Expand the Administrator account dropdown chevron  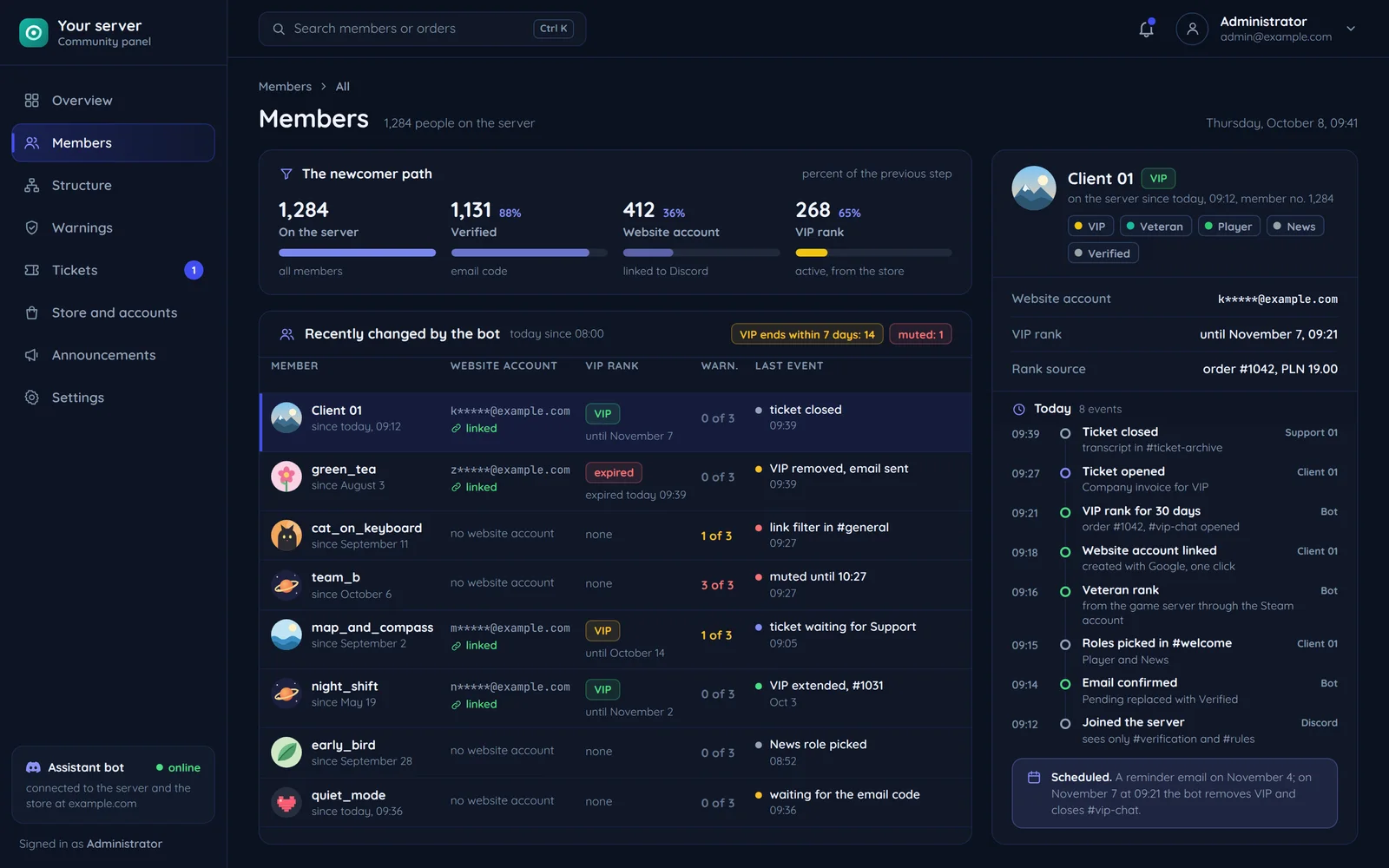pos(1351,29)
